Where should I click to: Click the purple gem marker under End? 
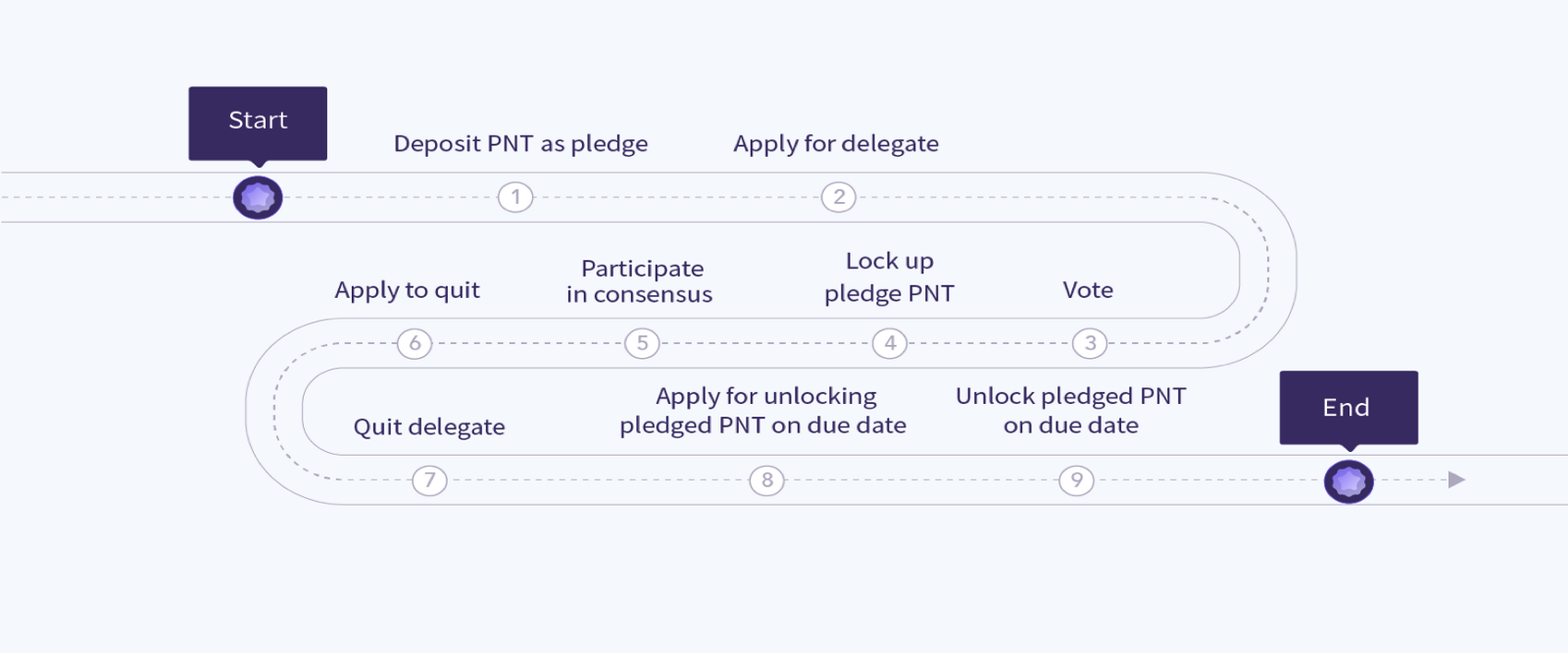point(1348,481)
